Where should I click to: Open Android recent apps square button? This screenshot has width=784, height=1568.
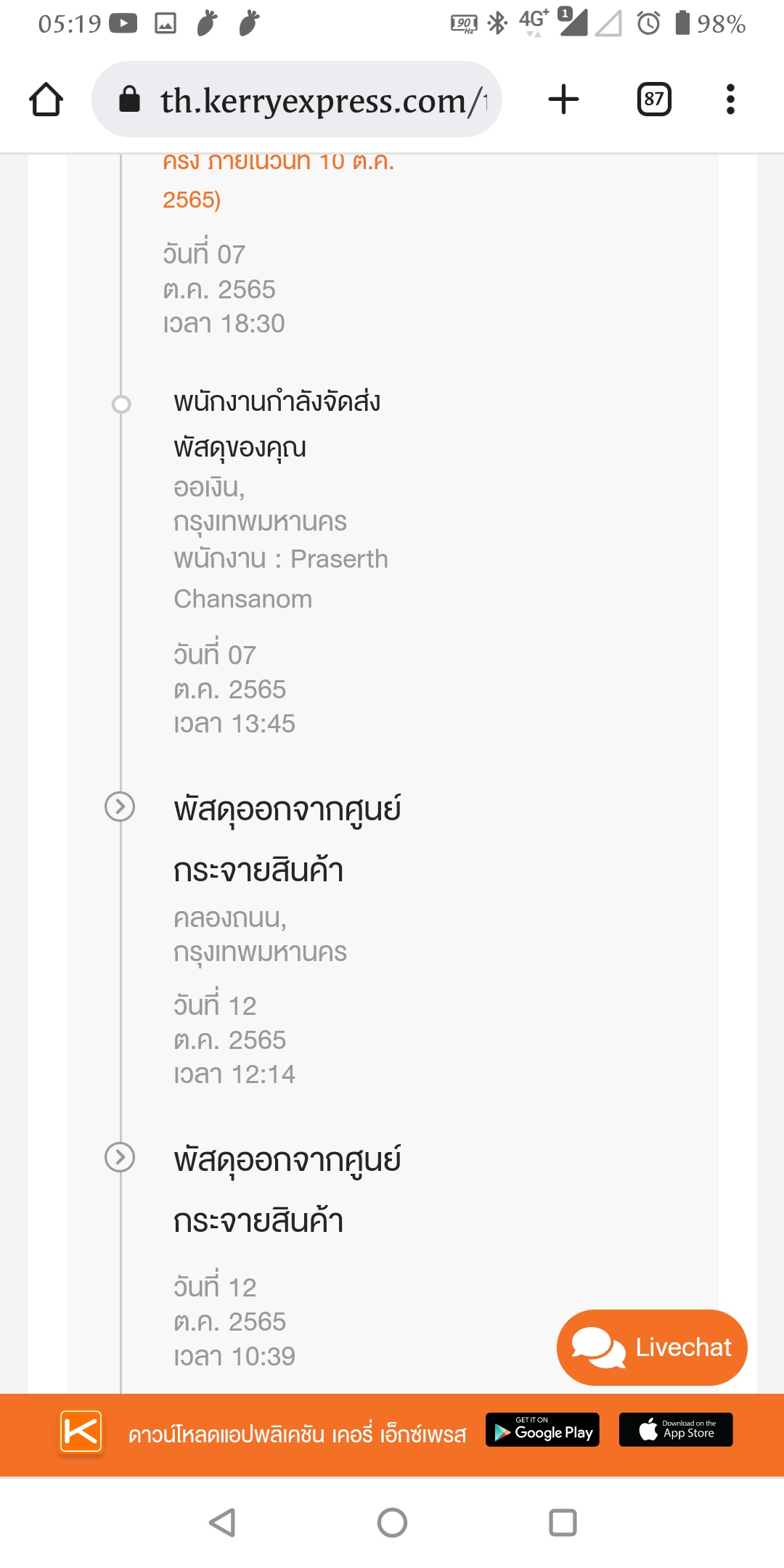563,1522
